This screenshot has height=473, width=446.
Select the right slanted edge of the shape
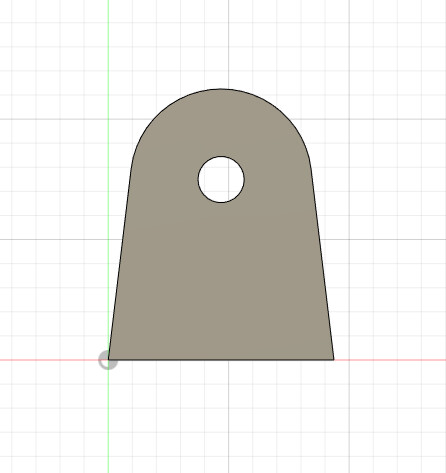[x=323, y=267]
